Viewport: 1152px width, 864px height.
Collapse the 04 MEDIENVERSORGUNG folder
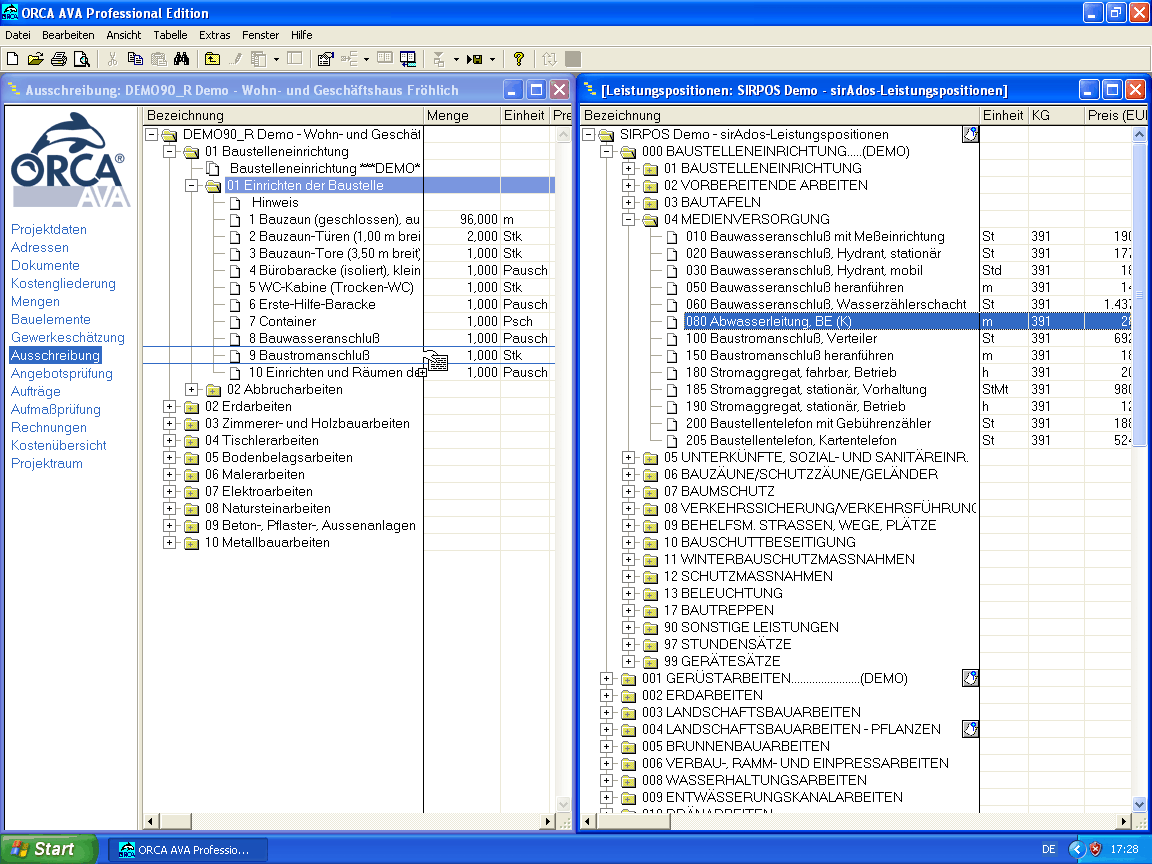pyautogui.click(x=628, y=219)
